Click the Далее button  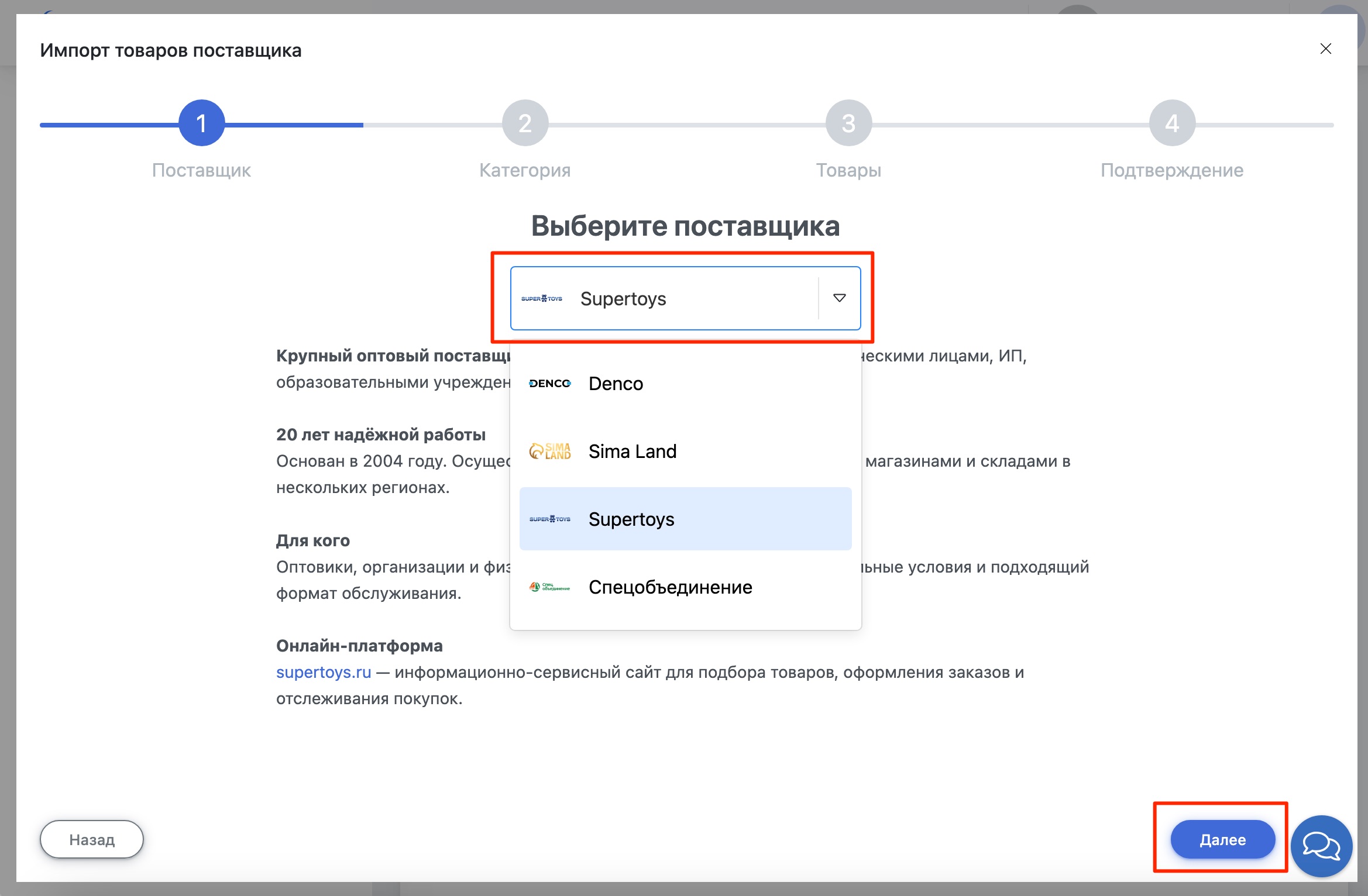click(x=1222, y=839)
